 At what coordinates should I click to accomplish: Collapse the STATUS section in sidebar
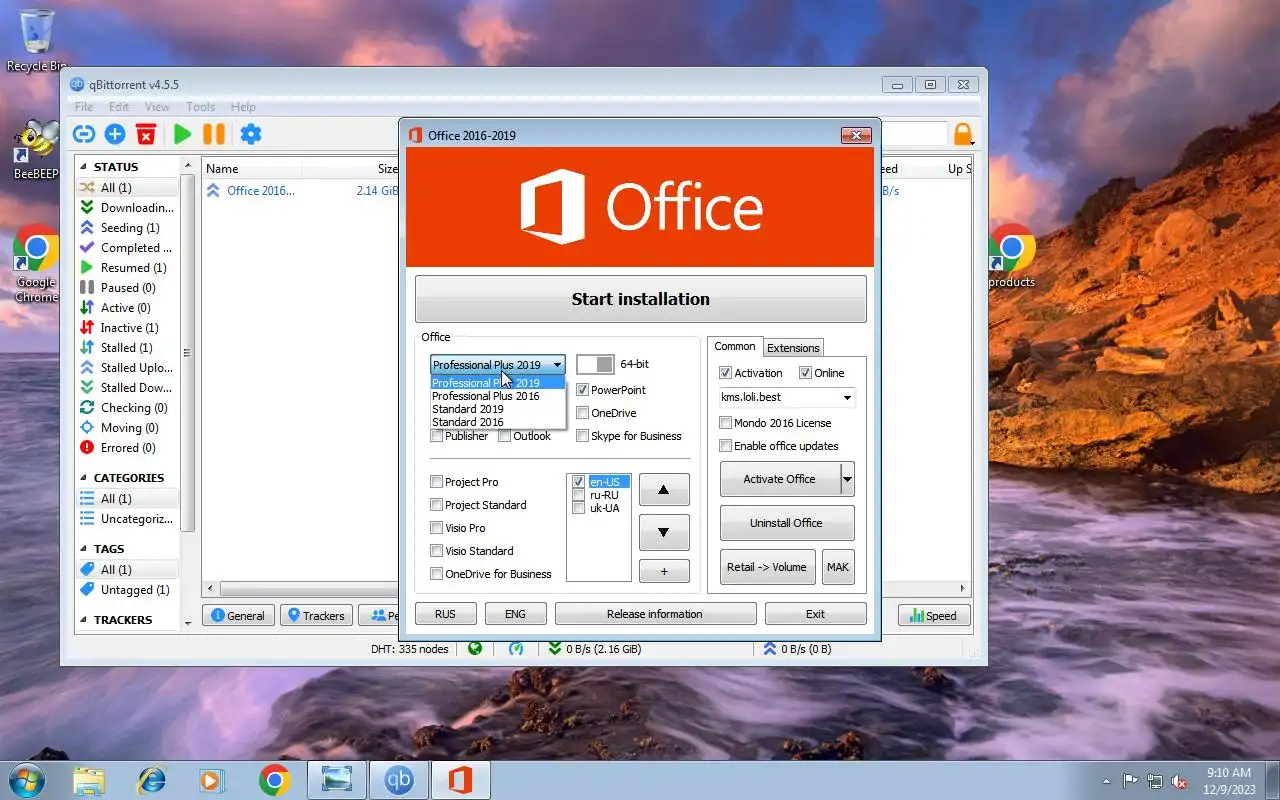click(x=84, y=167)
